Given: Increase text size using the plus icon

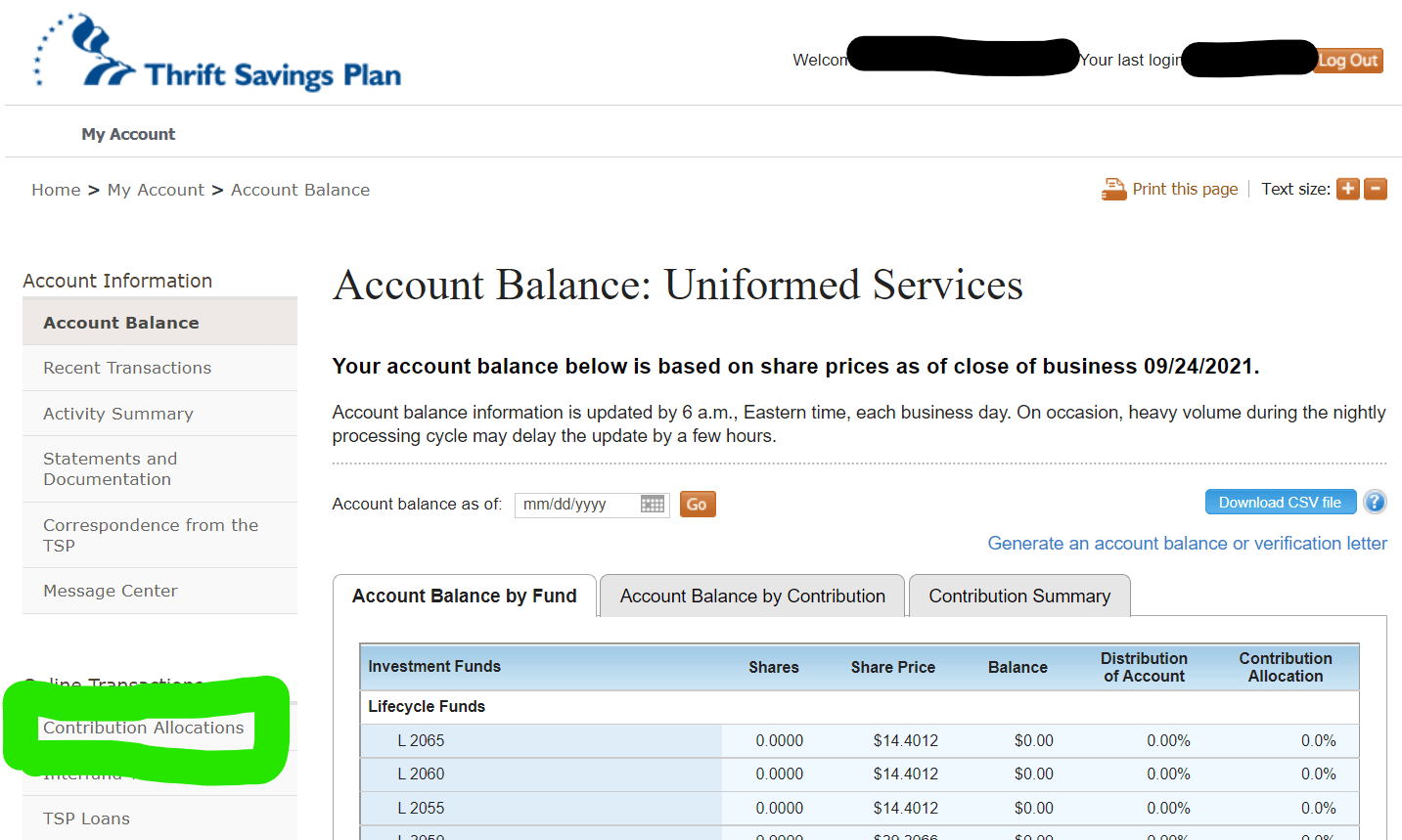Looking at the screenshot, I should tap(1347, 189).
